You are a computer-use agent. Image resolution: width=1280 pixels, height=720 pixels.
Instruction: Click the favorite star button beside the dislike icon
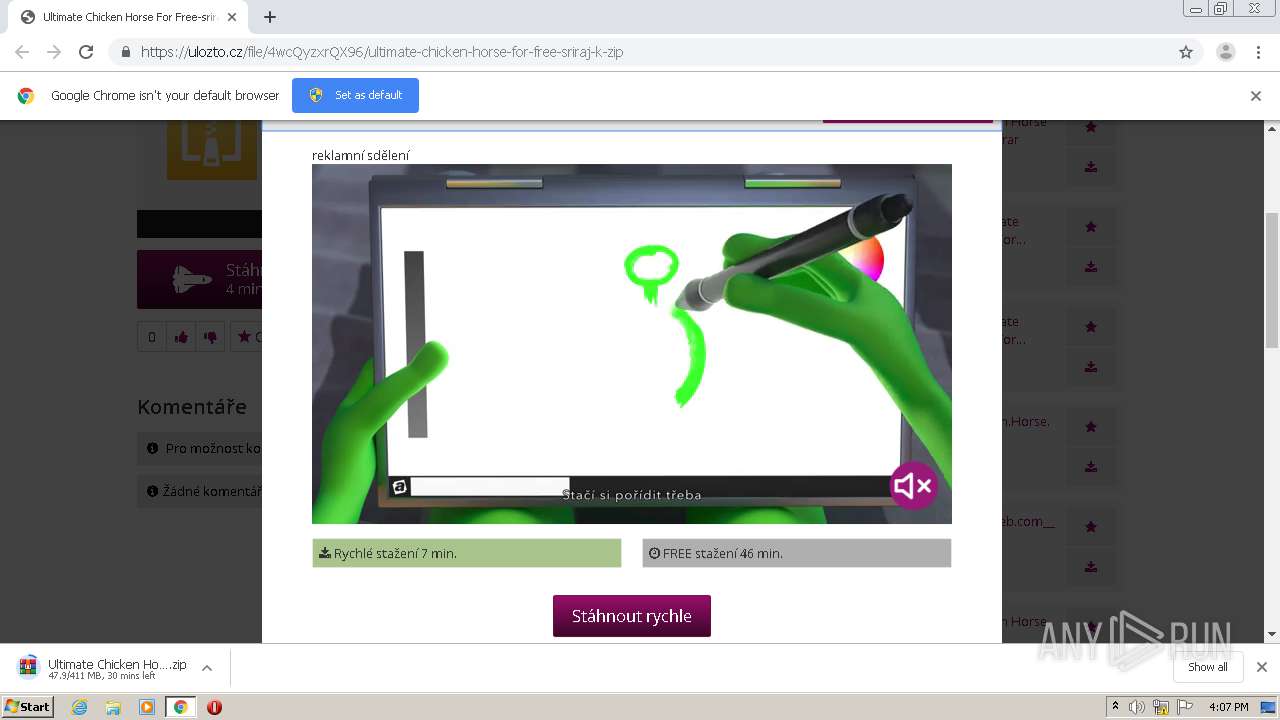(x=245, y=337)
